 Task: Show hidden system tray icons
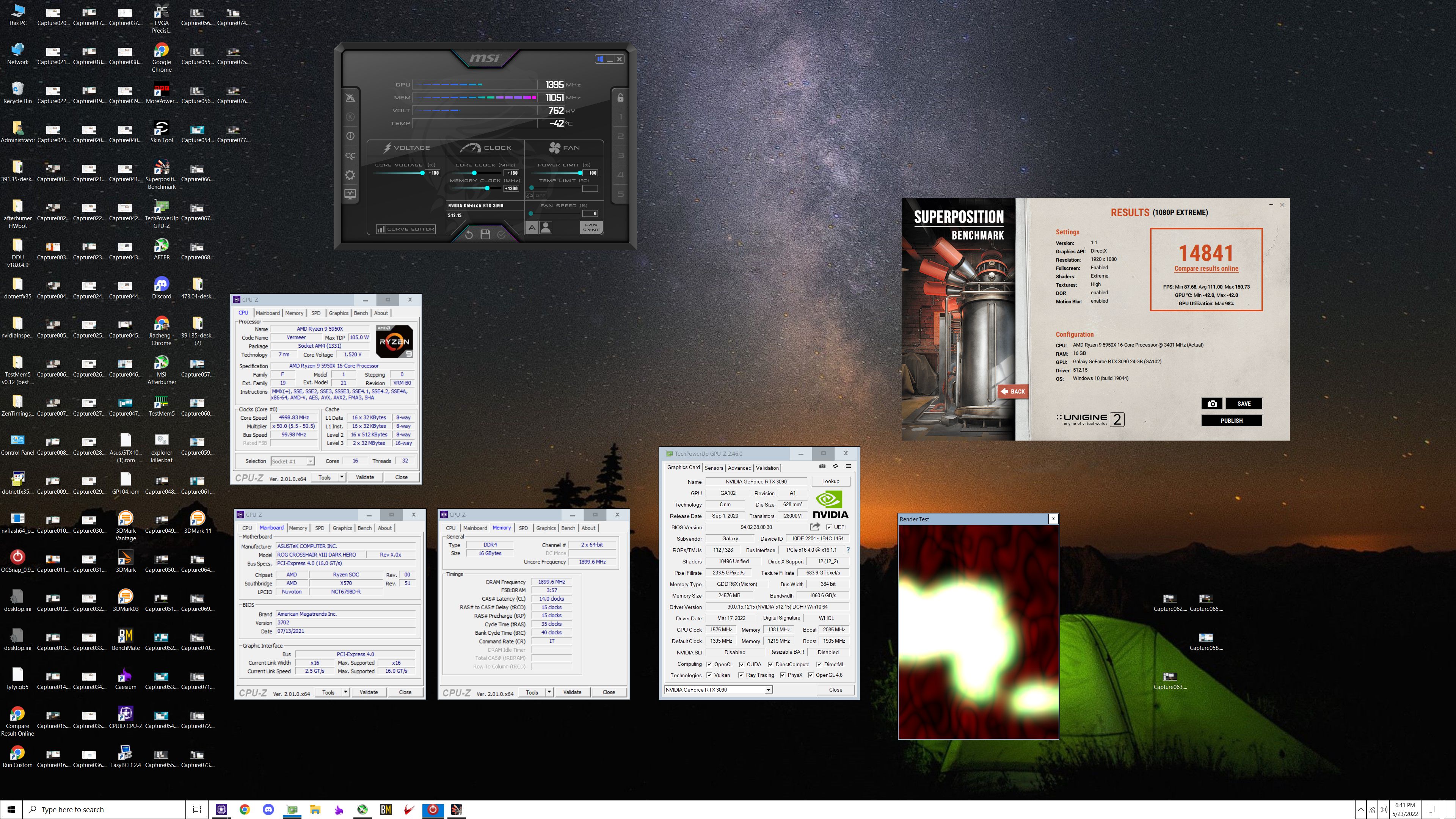1360,810
